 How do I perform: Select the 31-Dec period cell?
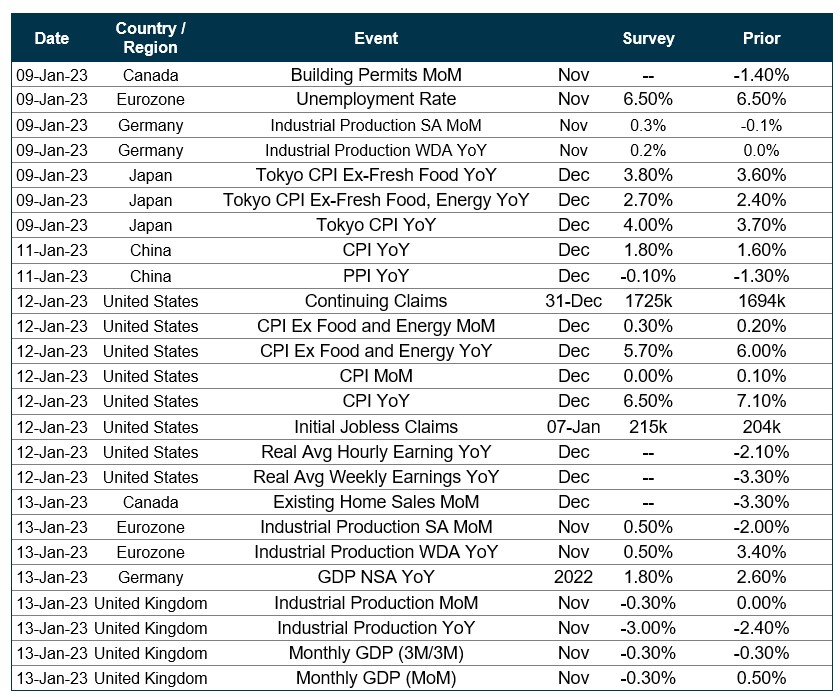(x=574, y=301)
